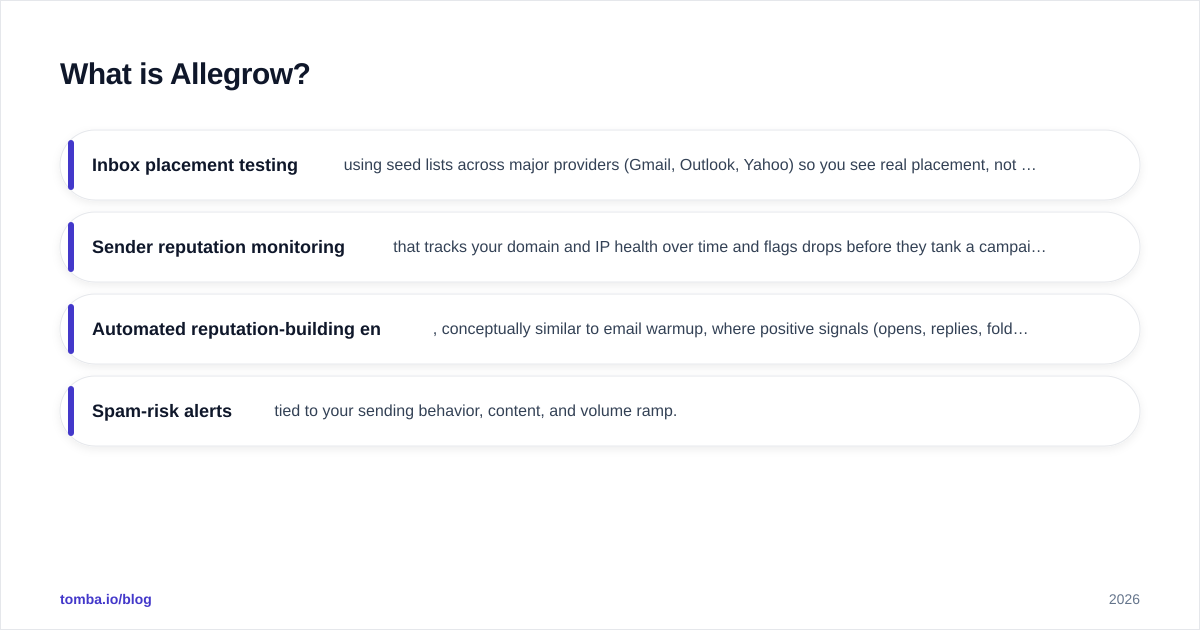Click the Sender reputation monitoring title
Screen dimensions: 1200x630
[x=218, y=247]
